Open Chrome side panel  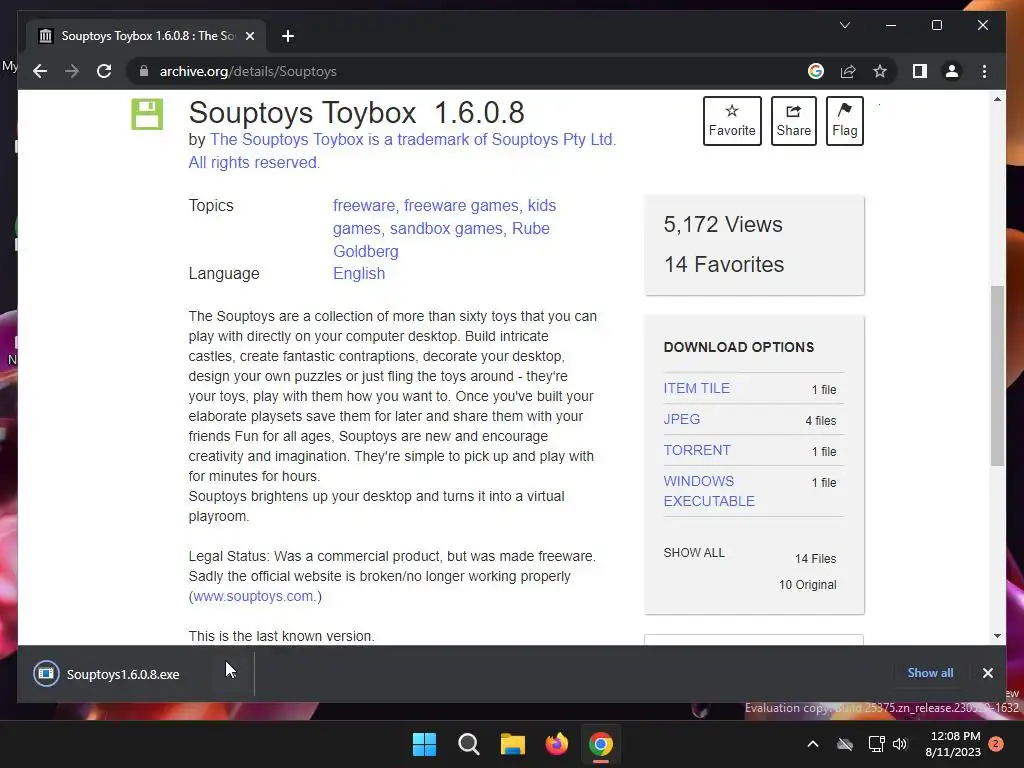tap(920, 71)
